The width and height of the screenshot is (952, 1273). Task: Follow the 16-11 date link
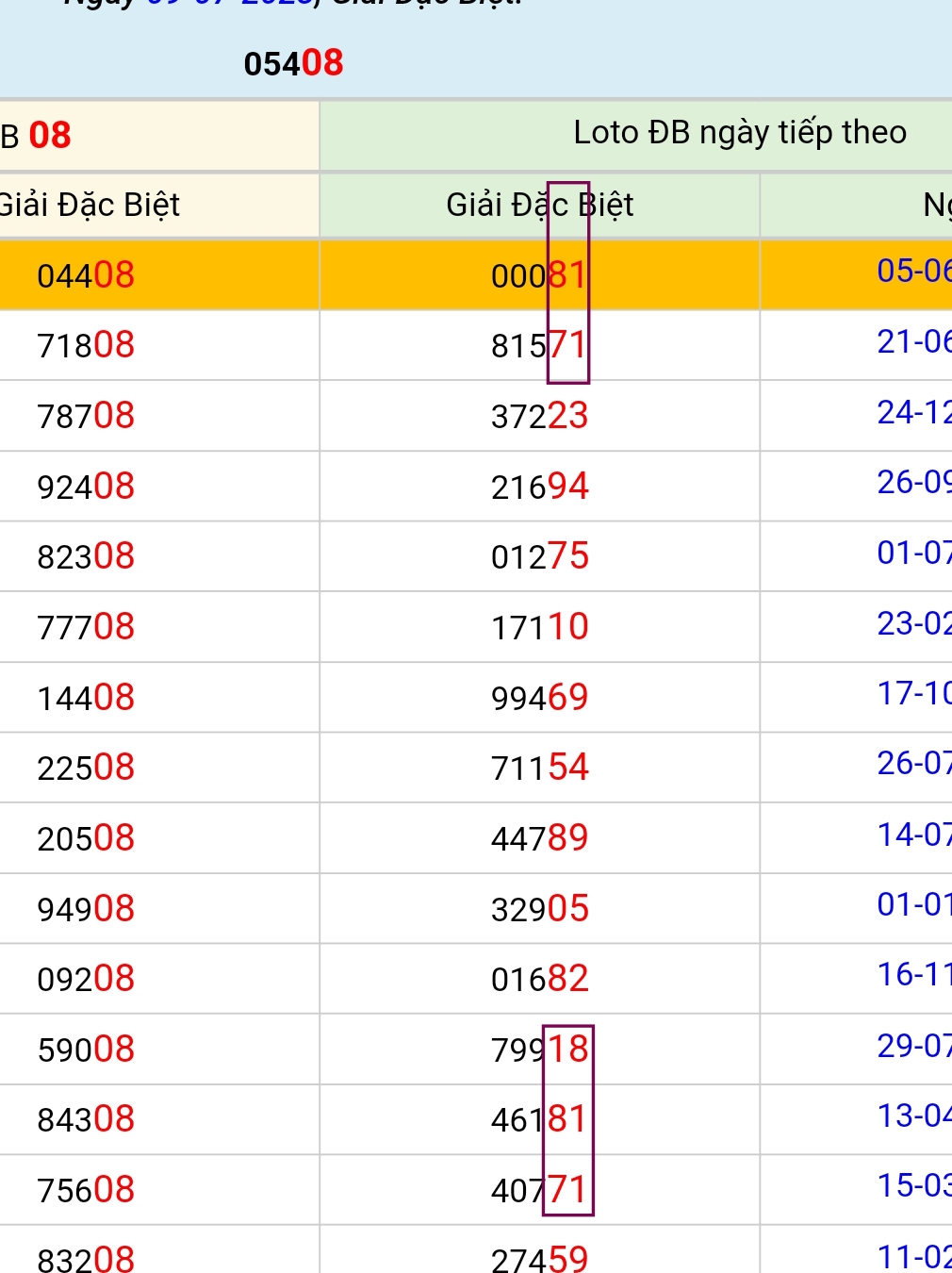tap(913, 975)
